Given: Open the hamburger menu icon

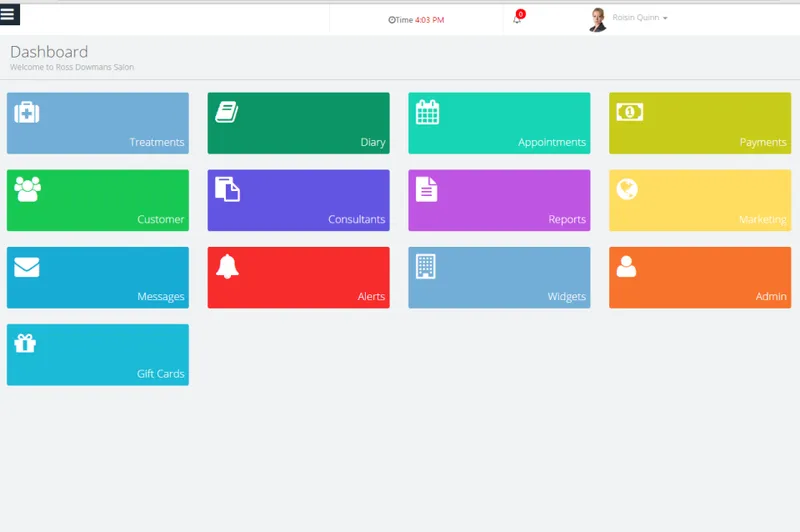Looking at the screenshot, I should click(9, 14).
